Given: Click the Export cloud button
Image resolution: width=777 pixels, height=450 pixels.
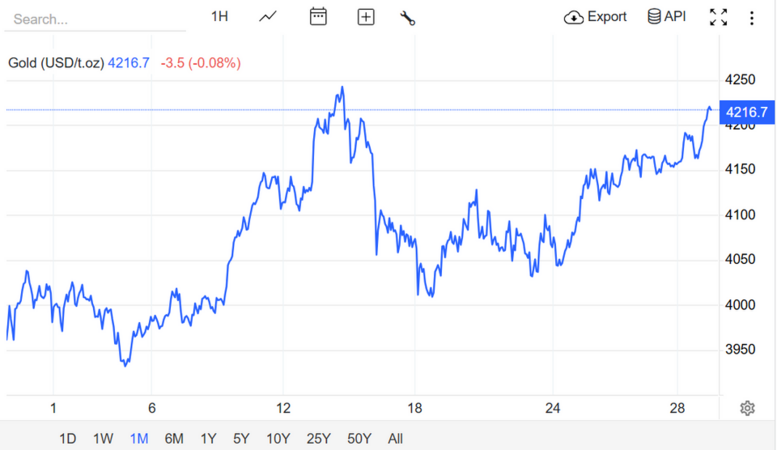Looking at the screenshot, I should [596, 17].
